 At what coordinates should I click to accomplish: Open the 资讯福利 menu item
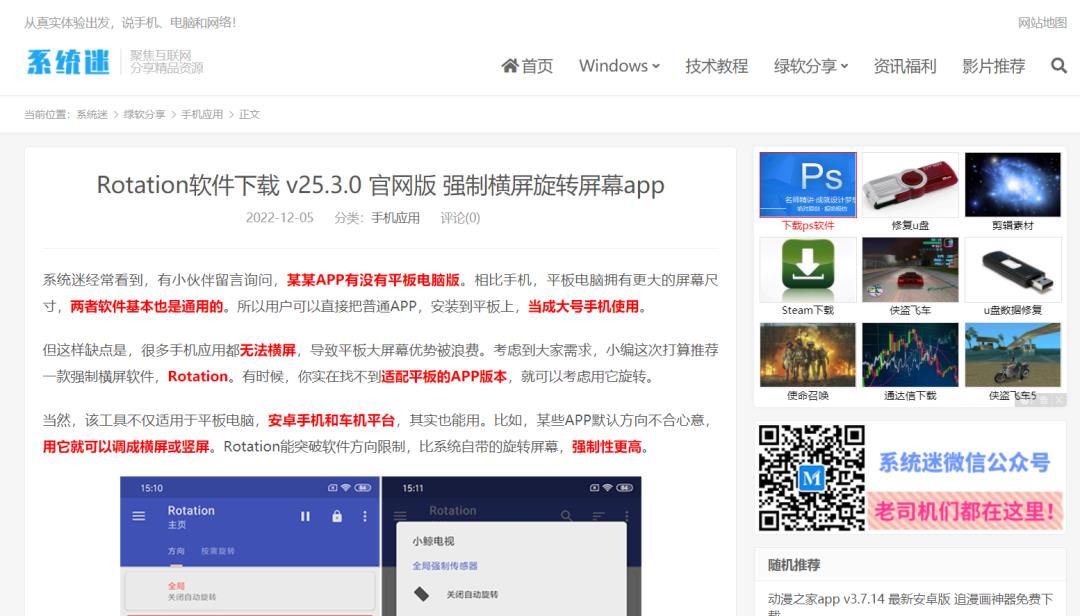904,66
